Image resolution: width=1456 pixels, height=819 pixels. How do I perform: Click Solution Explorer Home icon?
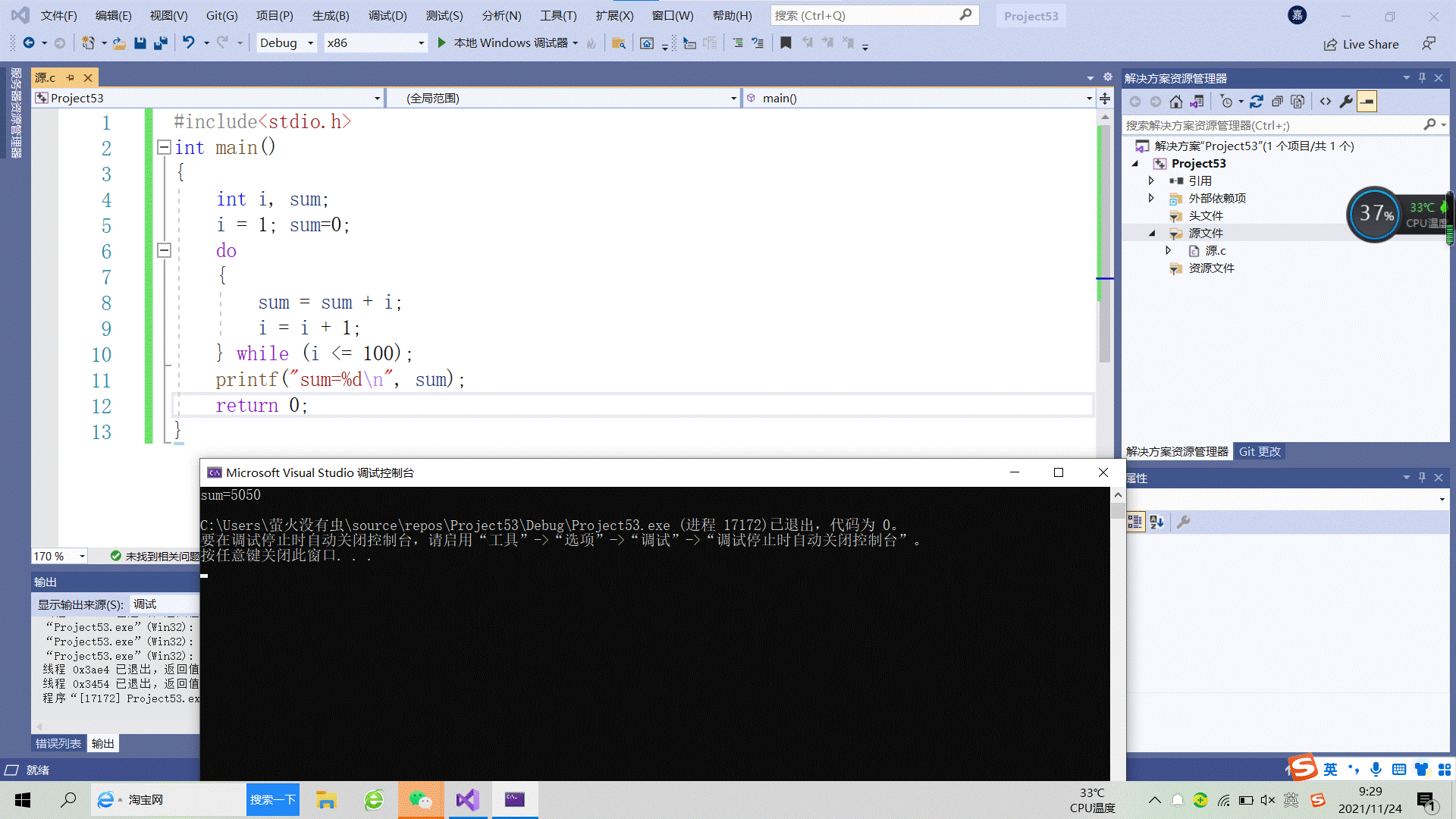click(1175, 102)
